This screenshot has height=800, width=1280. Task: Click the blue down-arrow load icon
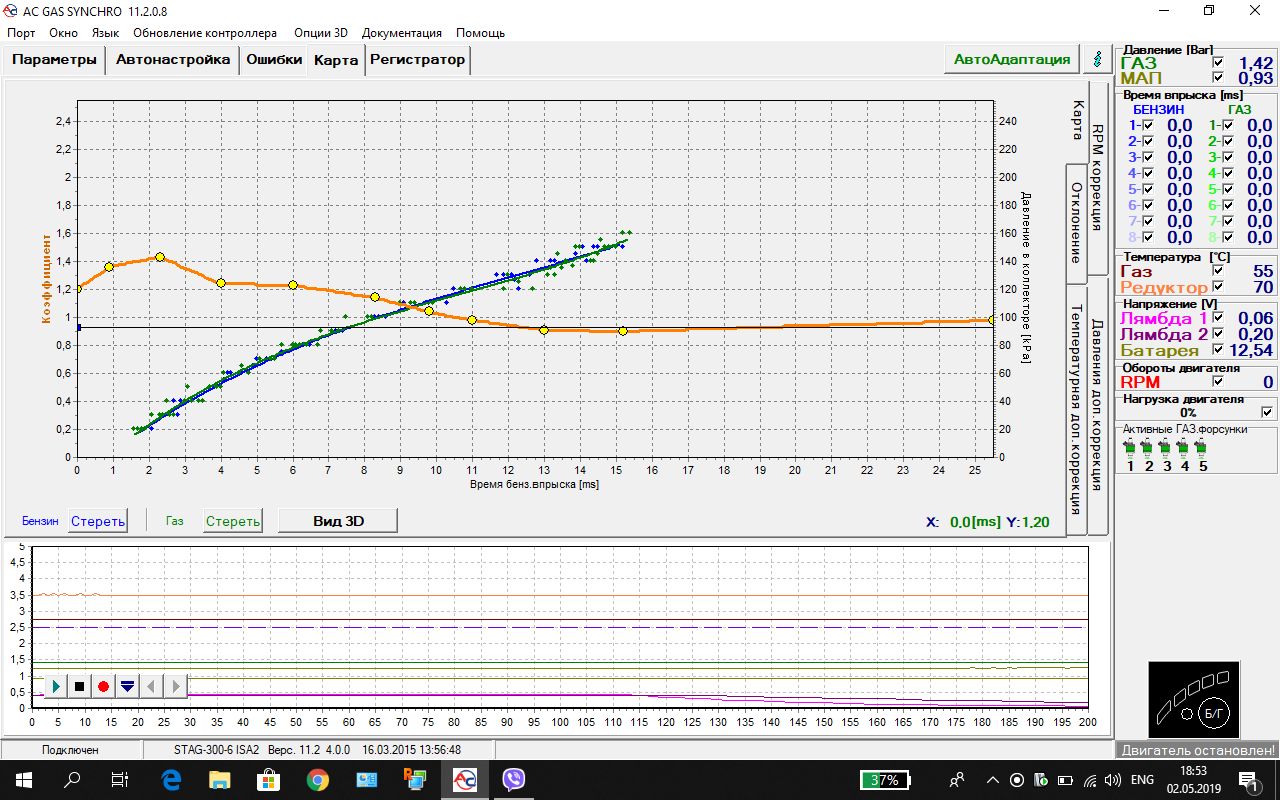(127, 686)
